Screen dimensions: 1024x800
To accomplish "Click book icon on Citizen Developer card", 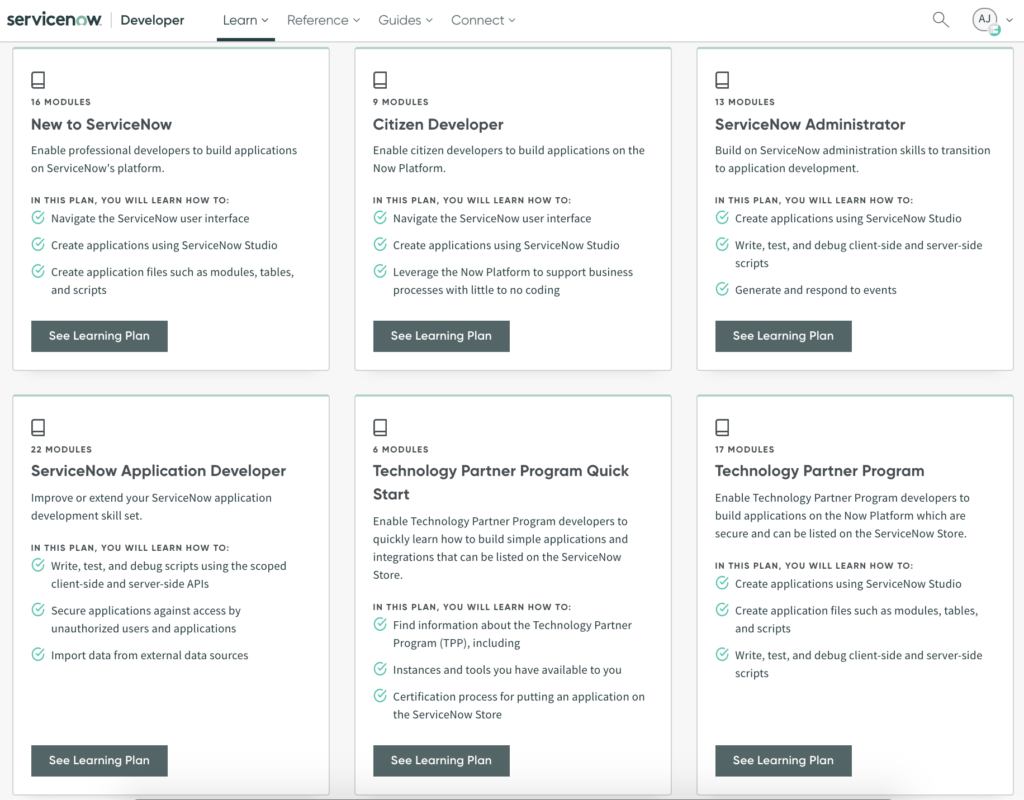I will pyautogui.click(x=380, y=80).
